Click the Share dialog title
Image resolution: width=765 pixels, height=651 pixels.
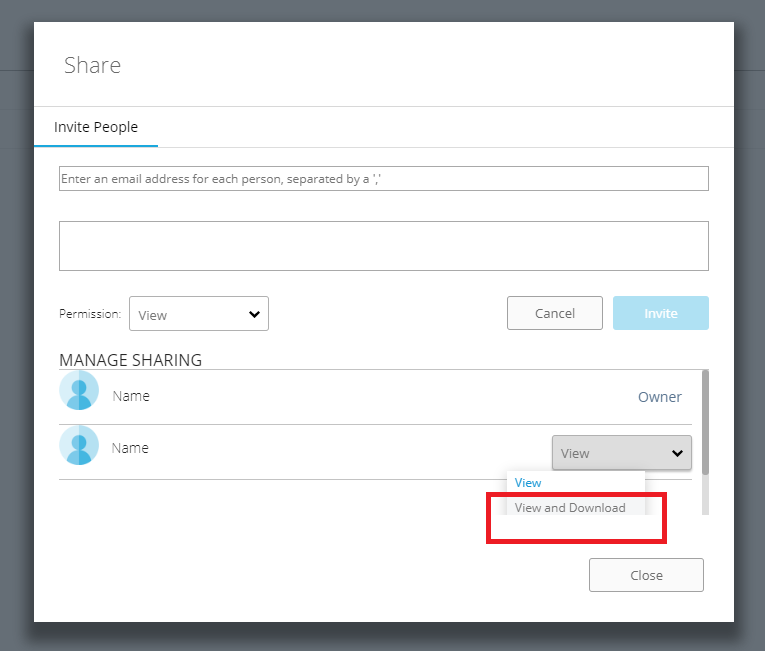92,66
